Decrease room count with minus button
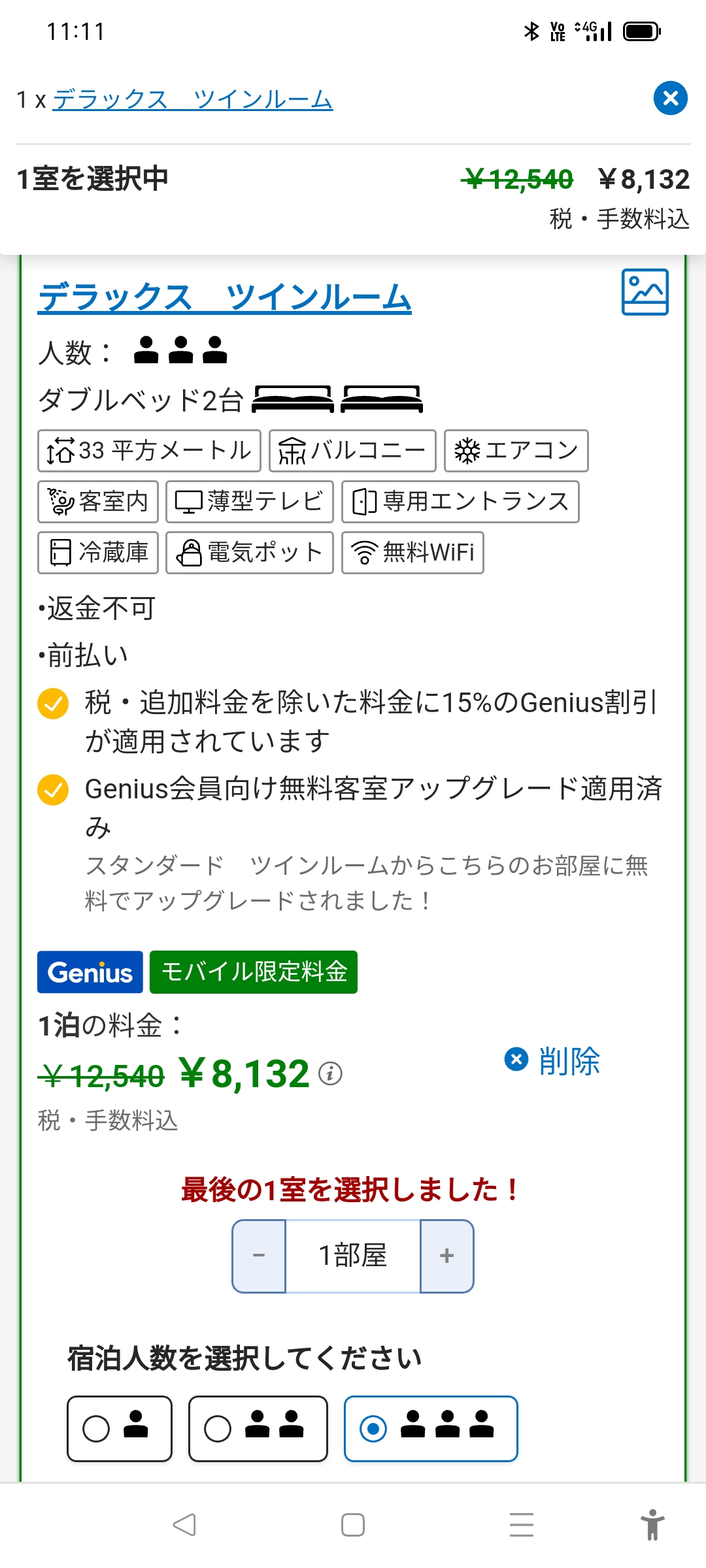This screenshot has width=706, height=1568. [259, 1256]
